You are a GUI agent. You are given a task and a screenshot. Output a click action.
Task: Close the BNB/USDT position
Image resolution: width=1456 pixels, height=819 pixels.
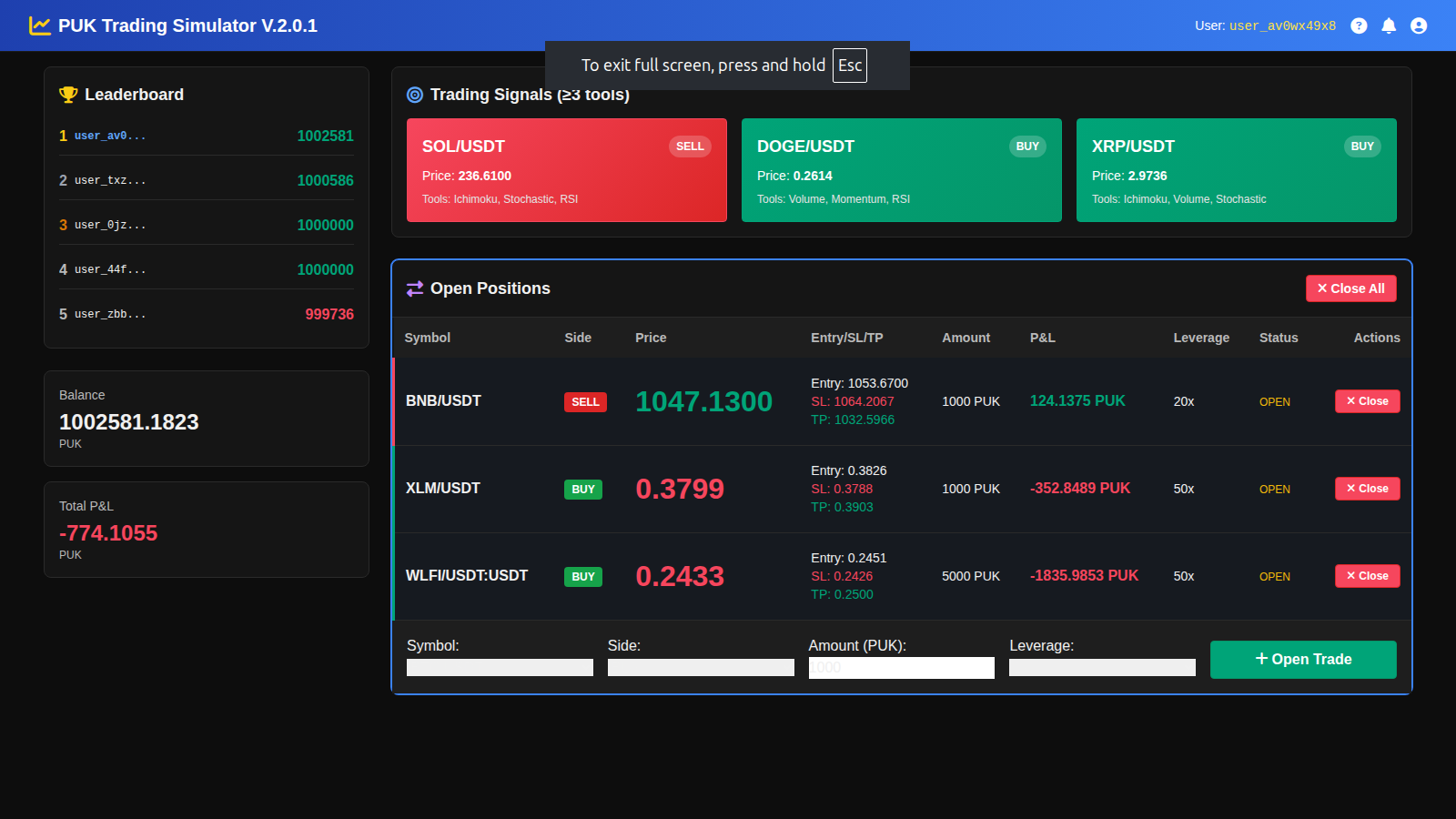pyautogui.click(x=1367, y=401)
